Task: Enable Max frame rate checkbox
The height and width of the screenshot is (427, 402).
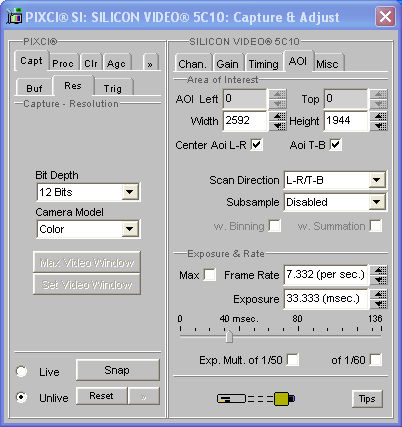Action: (x=210, y=275)
